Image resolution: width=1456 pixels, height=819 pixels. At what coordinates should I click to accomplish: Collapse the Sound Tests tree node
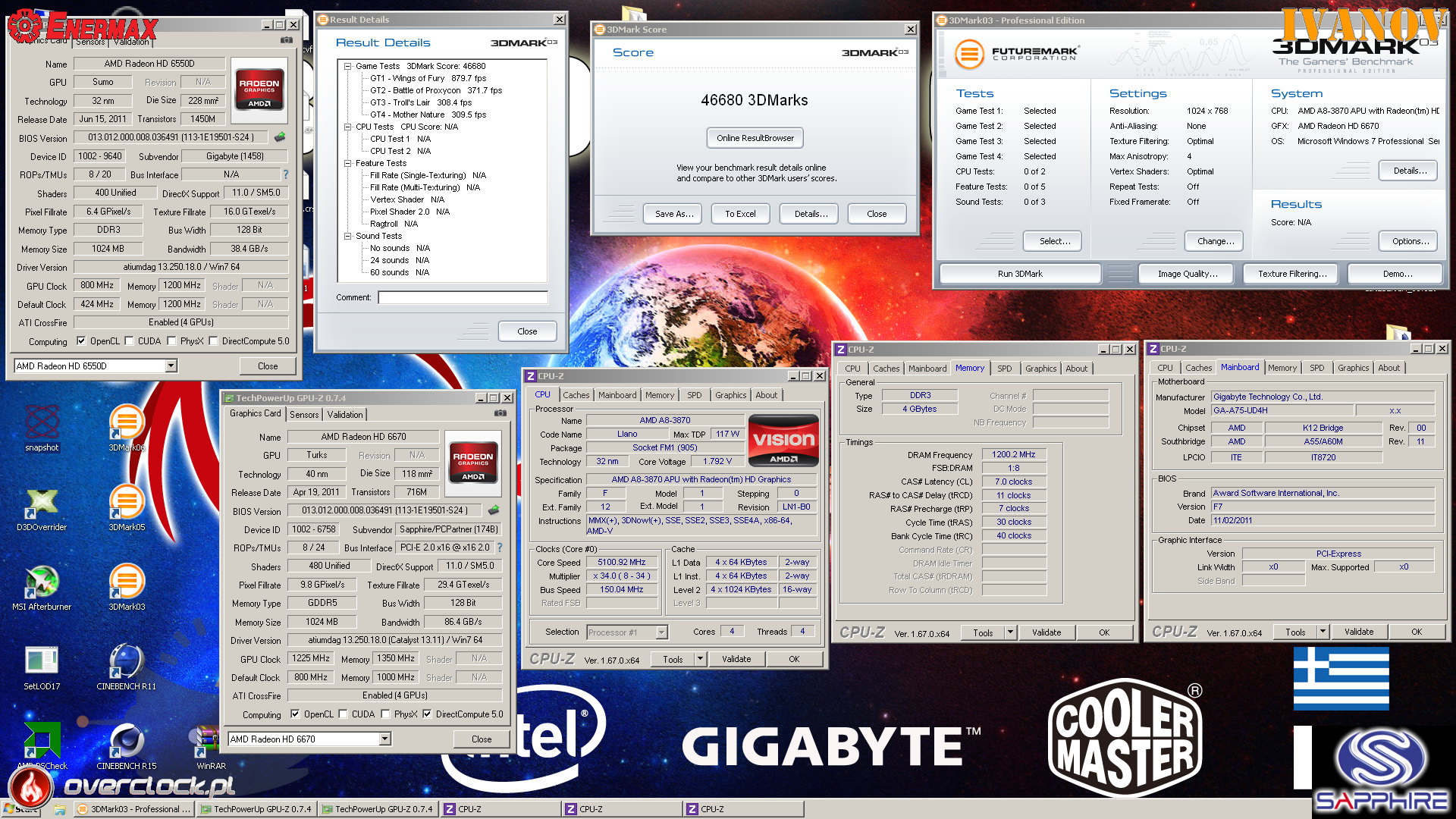(x=348, y=236)
